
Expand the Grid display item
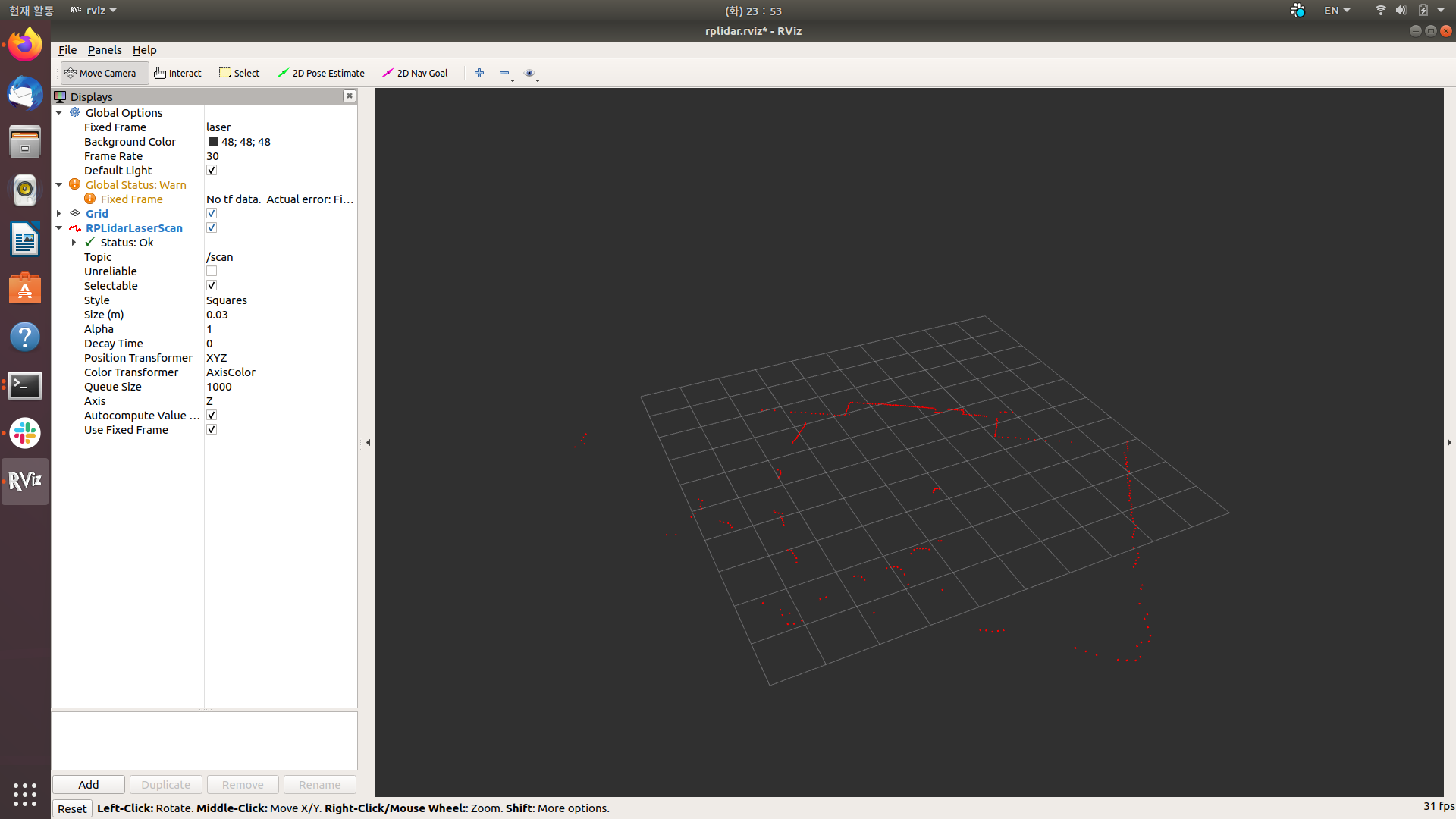[59, 214]
